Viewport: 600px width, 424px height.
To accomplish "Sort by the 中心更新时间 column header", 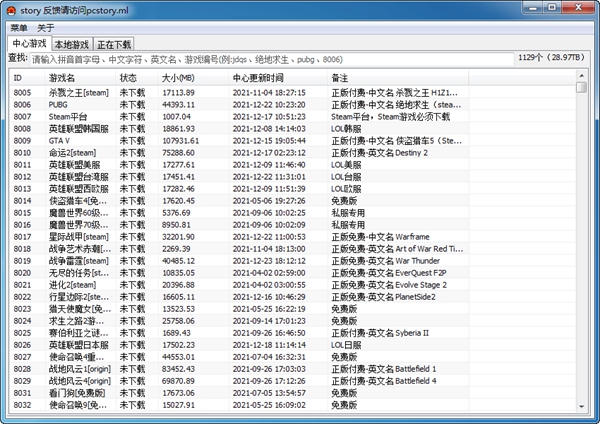I will [x=278, y=78].
